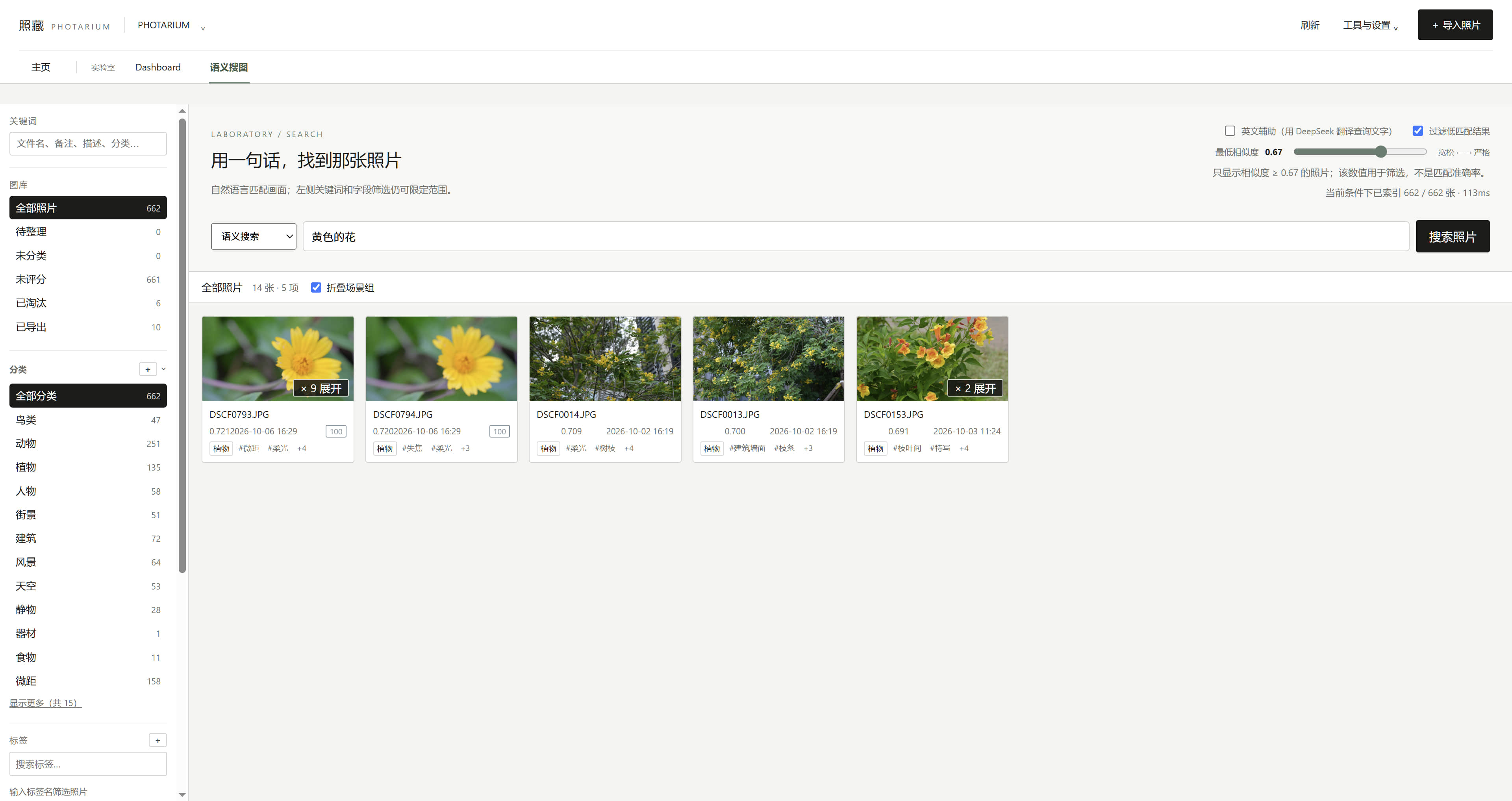Open the 工具与设置 menu
This screenshot has width=1512, height=801.
1370,25
